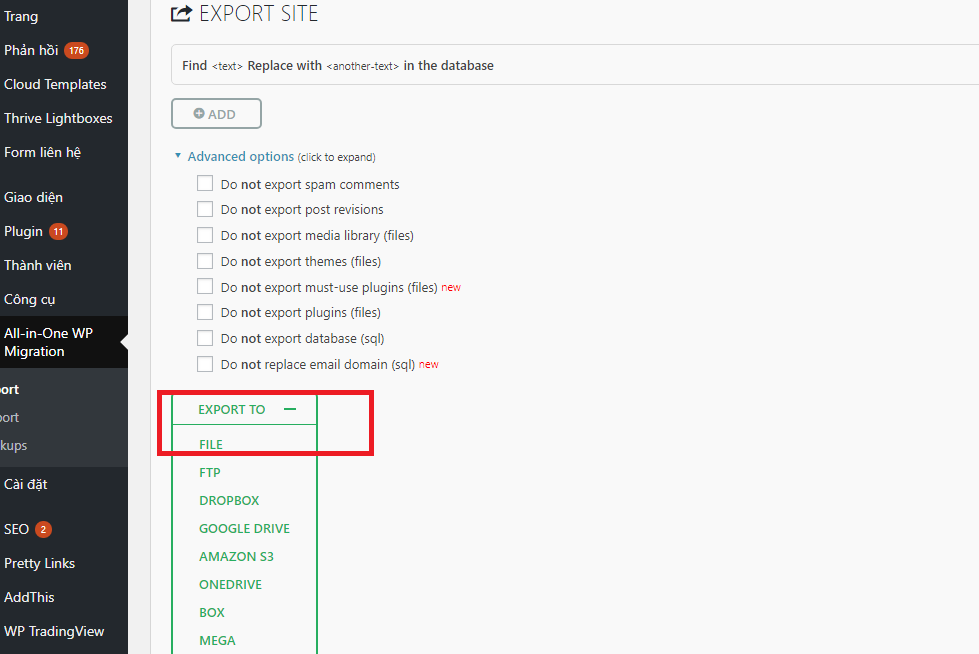The height and width of the screenshot is (654, 979).
Task: Open the Giao diện sidebar menu
Action: (33, 197)
